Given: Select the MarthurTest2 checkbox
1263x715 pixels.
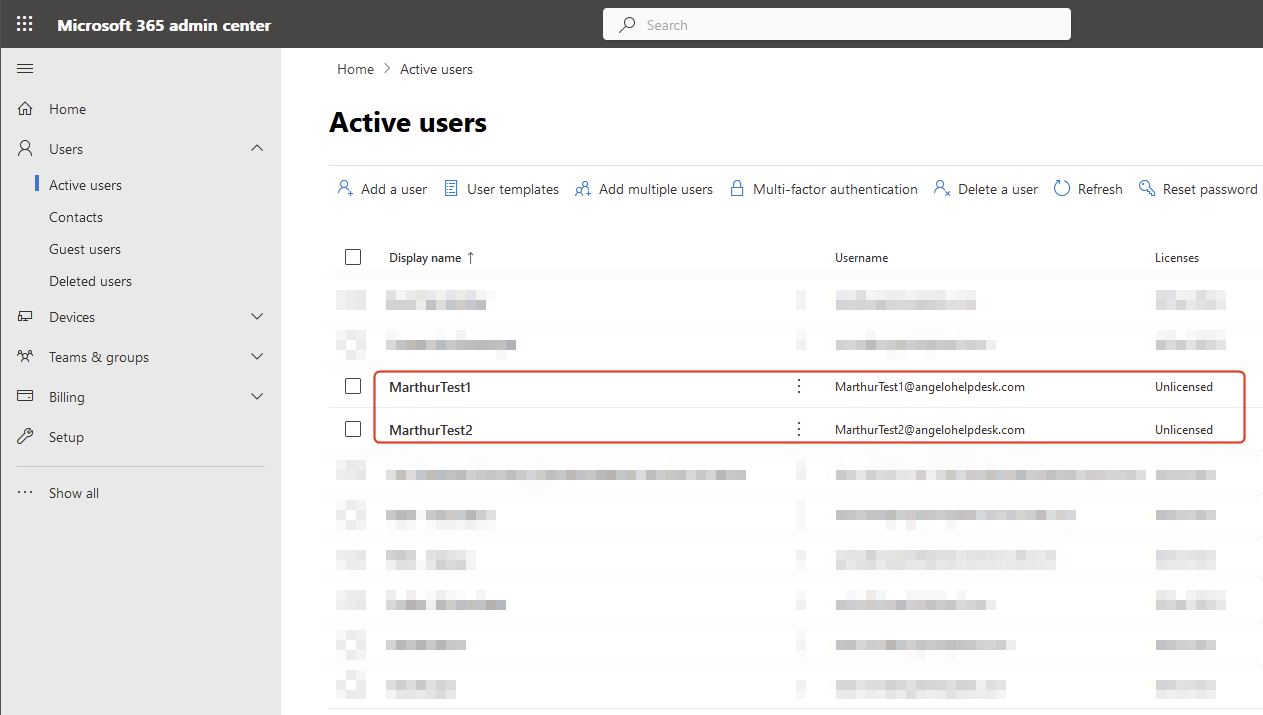Looking at the screenshot, I should point(353,429).
